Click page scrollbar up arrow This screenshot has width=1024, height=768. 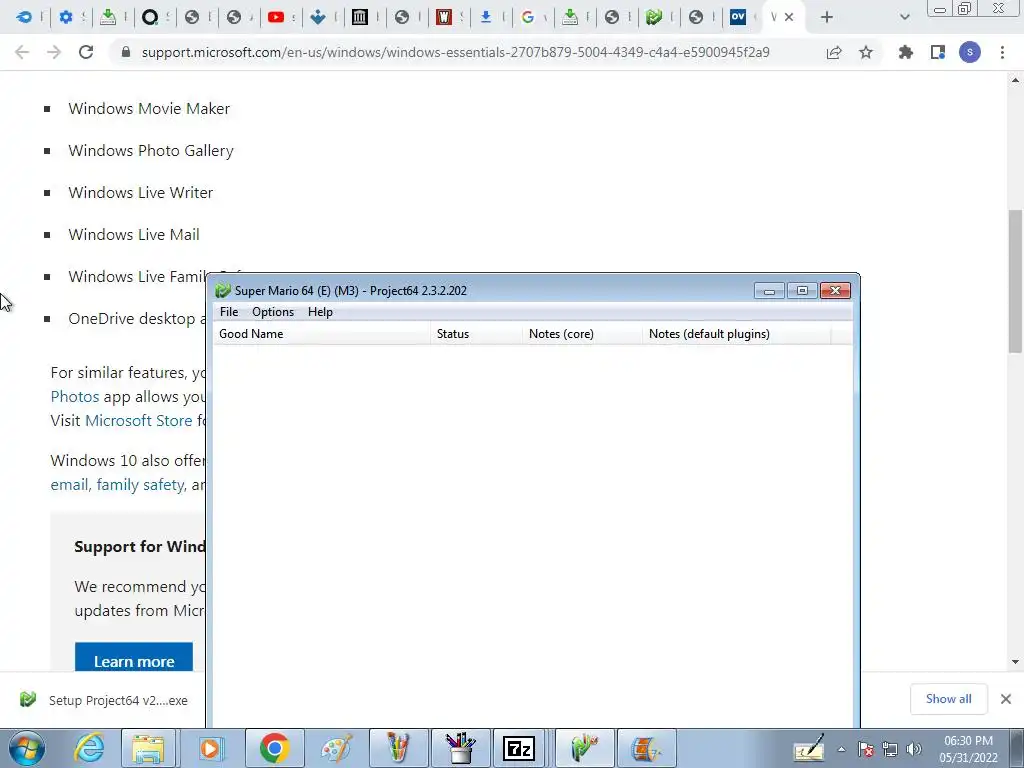[x=1016, y=80]
